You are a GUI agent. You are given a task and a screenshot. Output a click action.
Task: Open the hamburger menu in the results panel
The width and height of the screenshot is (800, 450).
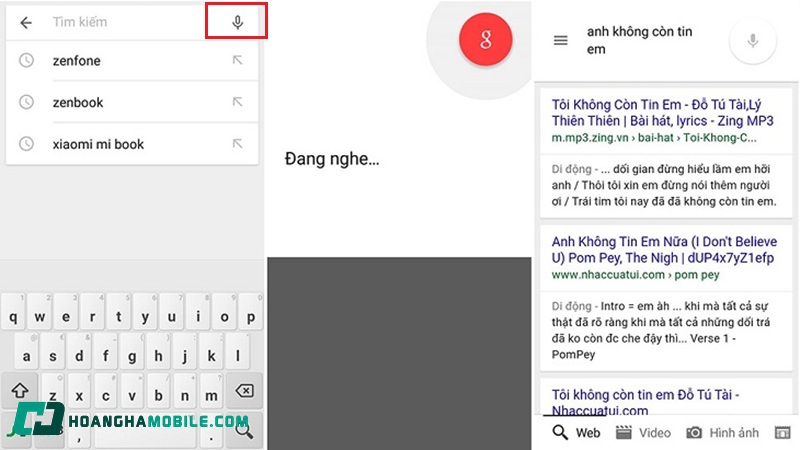[560, 40]
